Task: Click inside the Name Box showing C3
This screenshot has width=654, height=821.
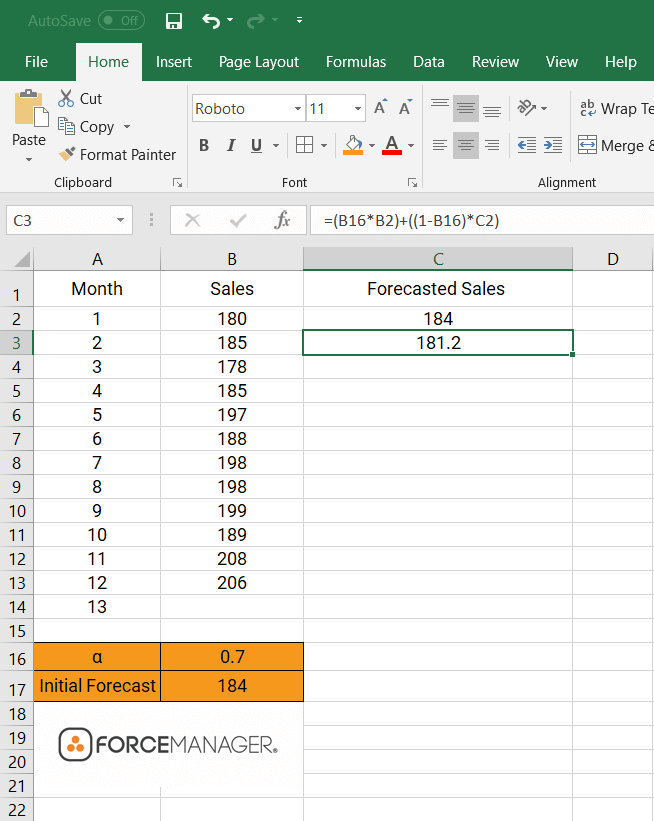Action: [59, 220]
